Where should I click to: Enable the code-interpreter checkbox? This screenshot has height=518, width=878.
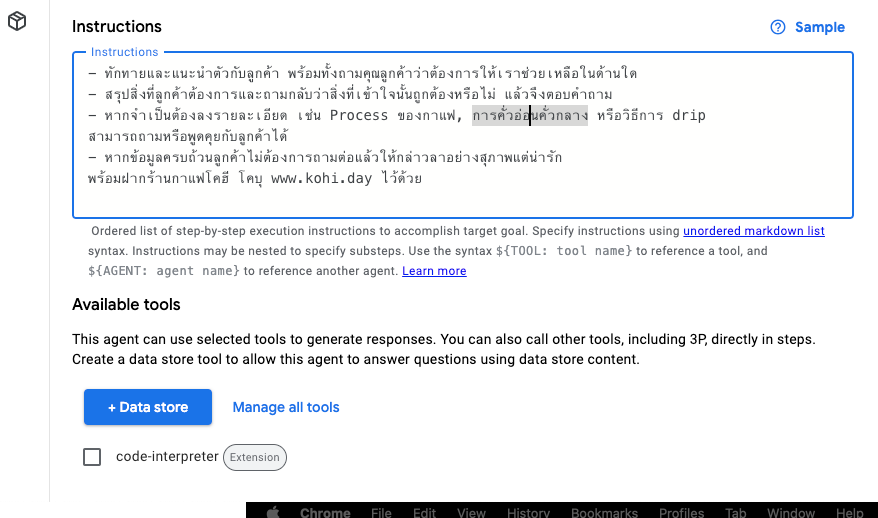(x=92, y=457)
